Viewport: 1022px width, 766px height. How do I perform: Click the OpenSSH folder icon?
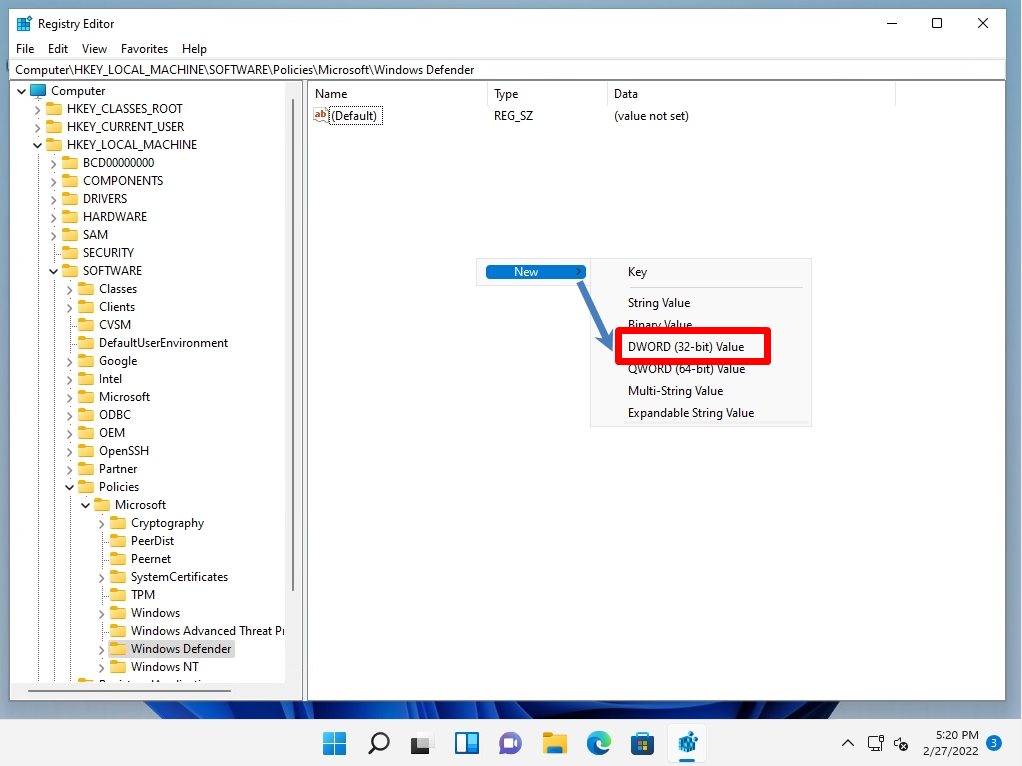coord(86,450)
